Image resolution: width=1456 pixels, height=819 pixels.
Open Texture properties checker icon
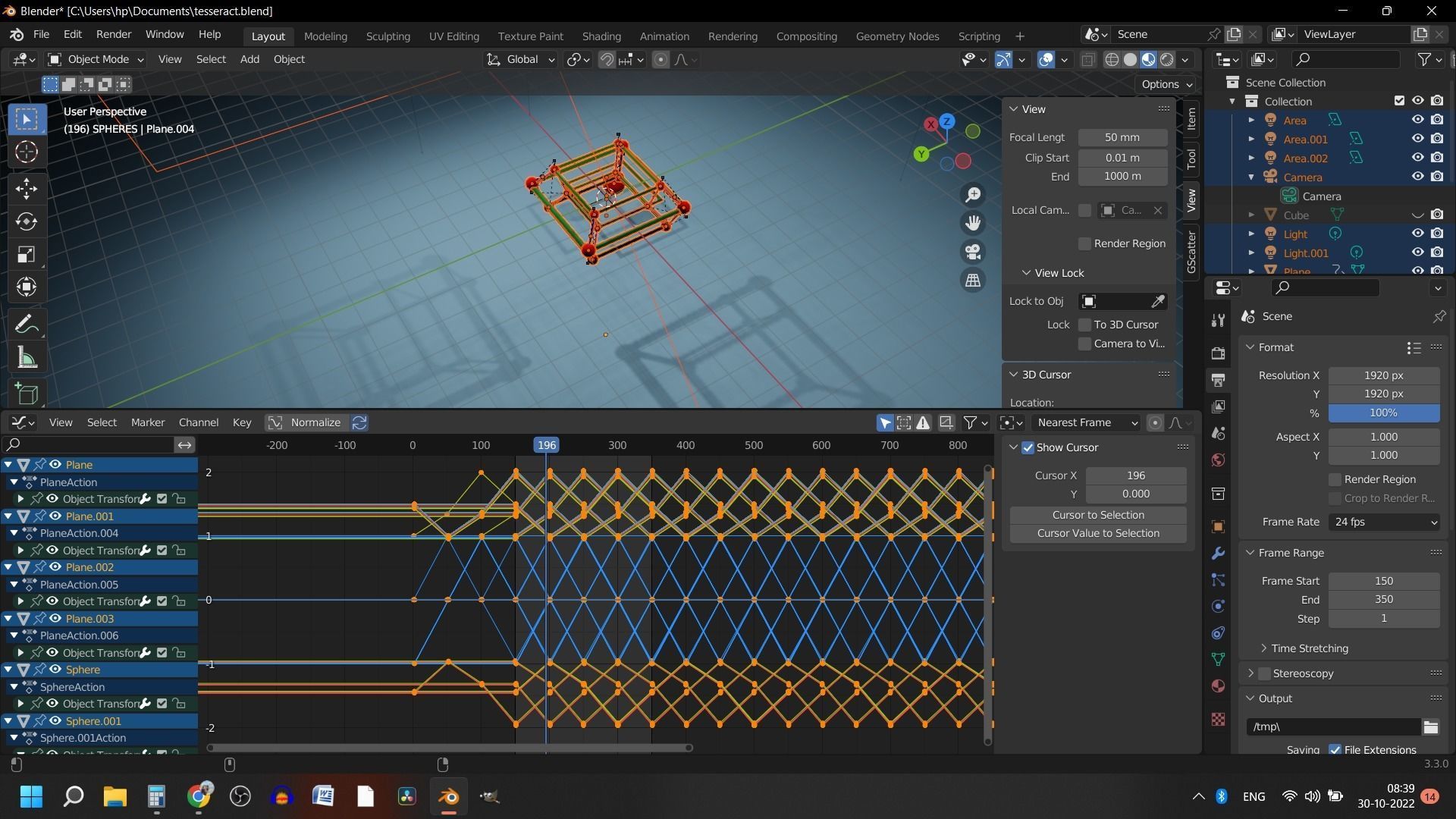tap(1218, 719)
